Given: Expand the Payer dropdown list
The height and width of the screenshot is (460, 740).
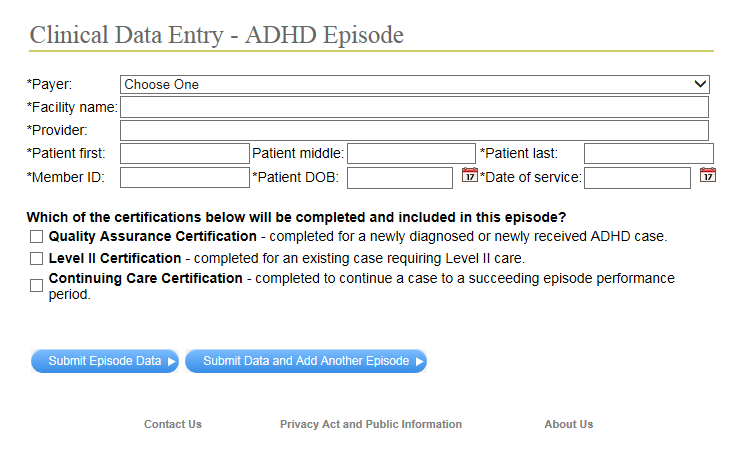Looking at the screenshot, I should tap(414, 85).
